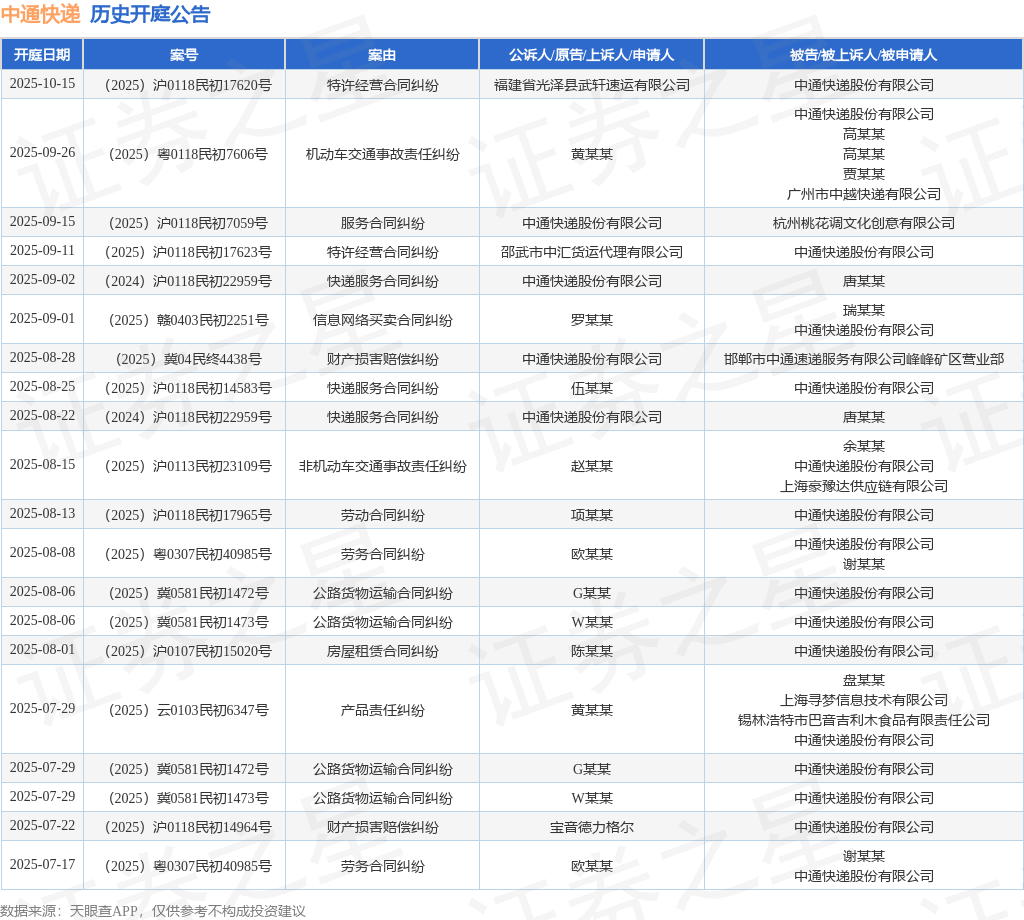Click defendant 锡林浩特市巴音吉利木食品有限责任公司
Image resolution: width=1024 pixels, height=920 pixels.
click(863, 720)
